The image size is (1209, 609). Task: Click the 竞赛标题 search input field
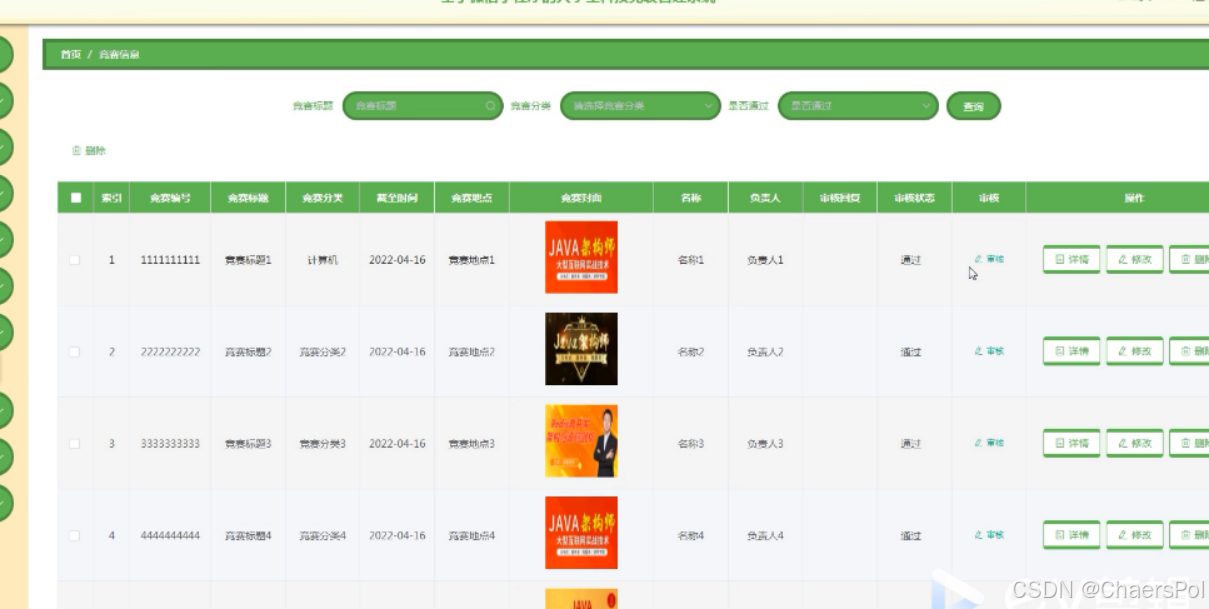[x=422, y=106]
